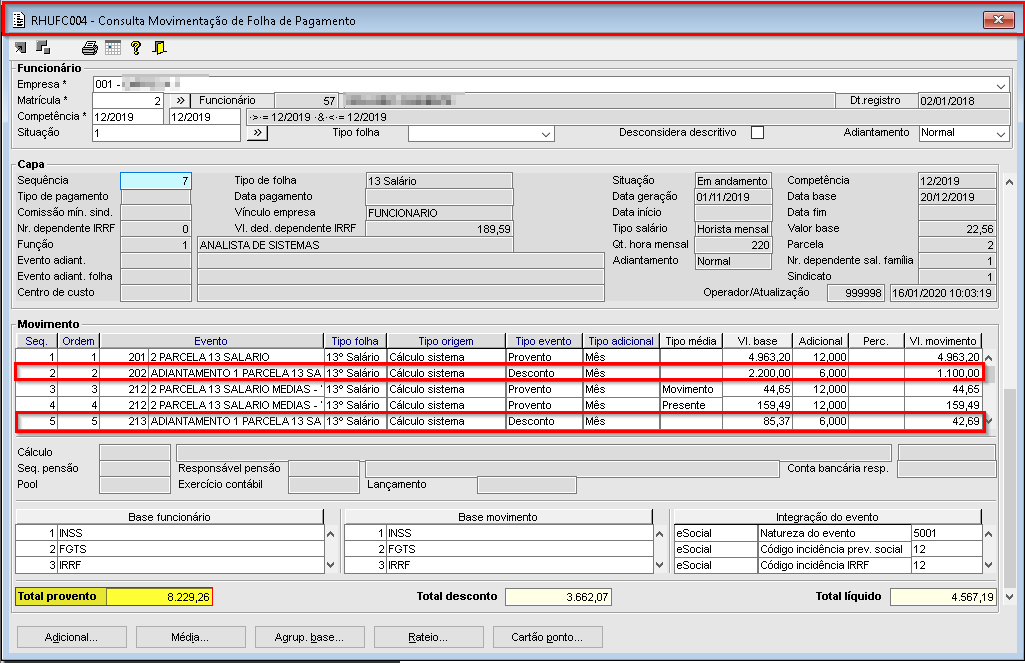Image resolution: width=1025 pixels, height=663 pixels.
Task: Open the Adiantamento Normal dropdown
Action: [x=1001, y=134]
